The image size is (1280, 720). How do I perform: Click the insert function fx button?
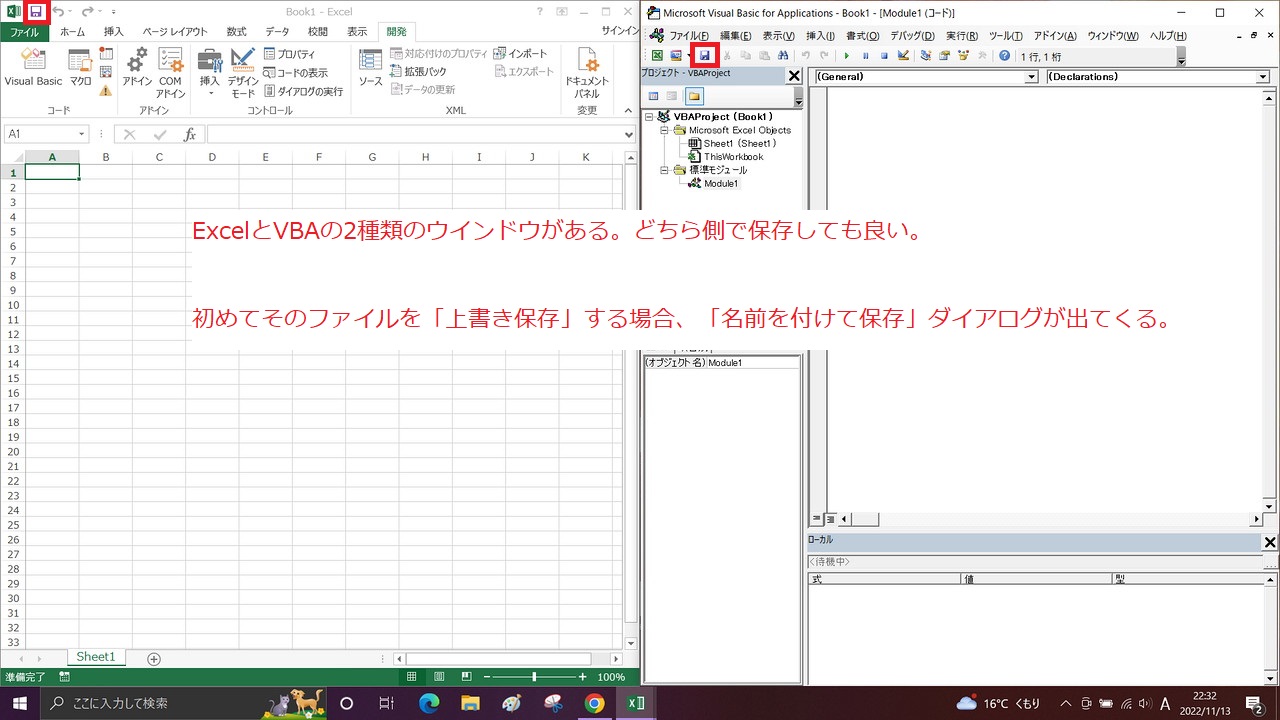click(189, 134)
